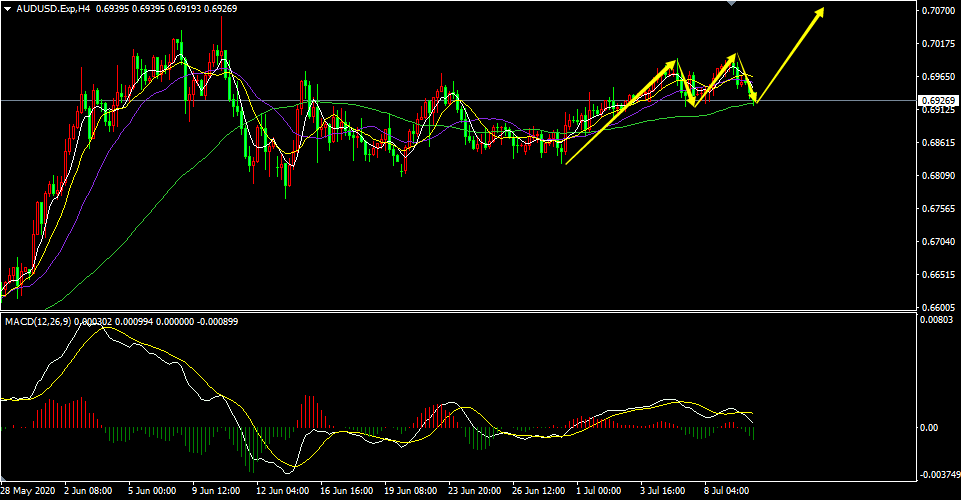Select the gray chart shift marker at top

[x=731, y=3]
